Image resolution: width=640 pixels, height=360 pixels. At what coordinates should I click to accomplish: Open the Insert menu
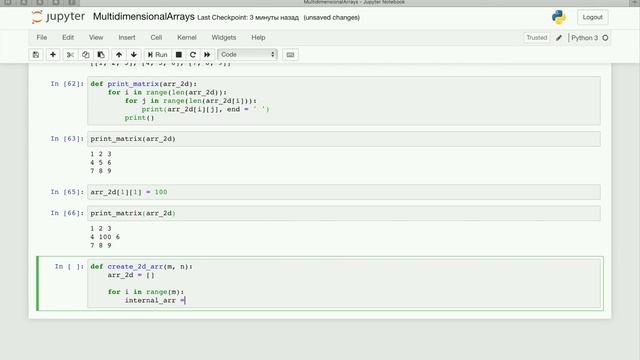tap(127, 37)
